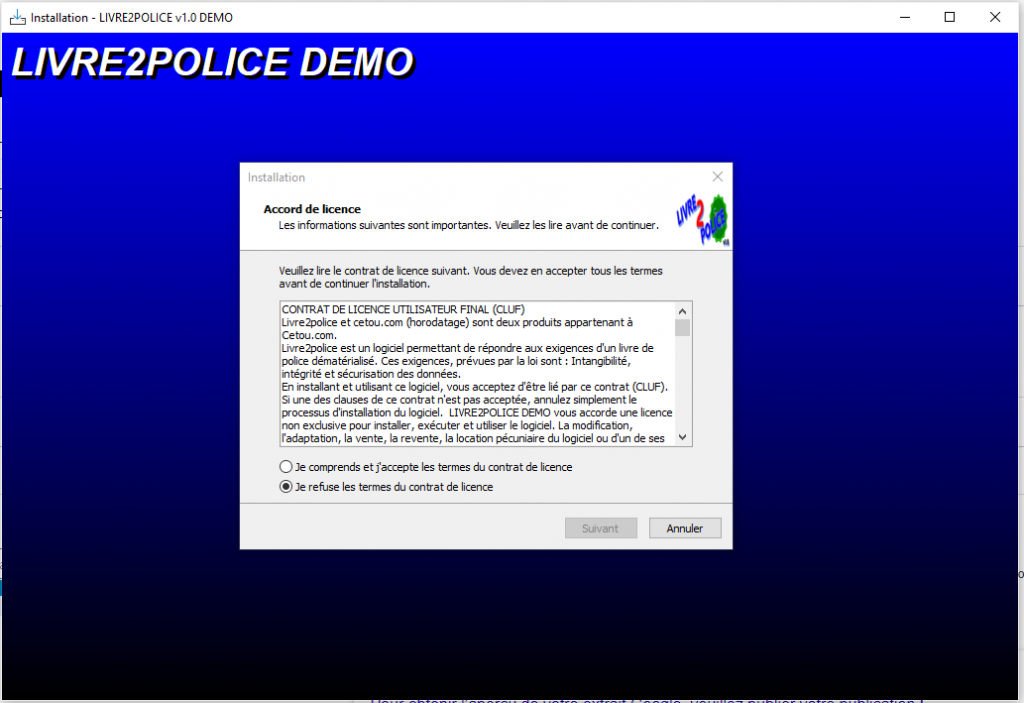1024x703 pixels.
Task: Click the installer icon in the title bar
Action: point(17,17)
